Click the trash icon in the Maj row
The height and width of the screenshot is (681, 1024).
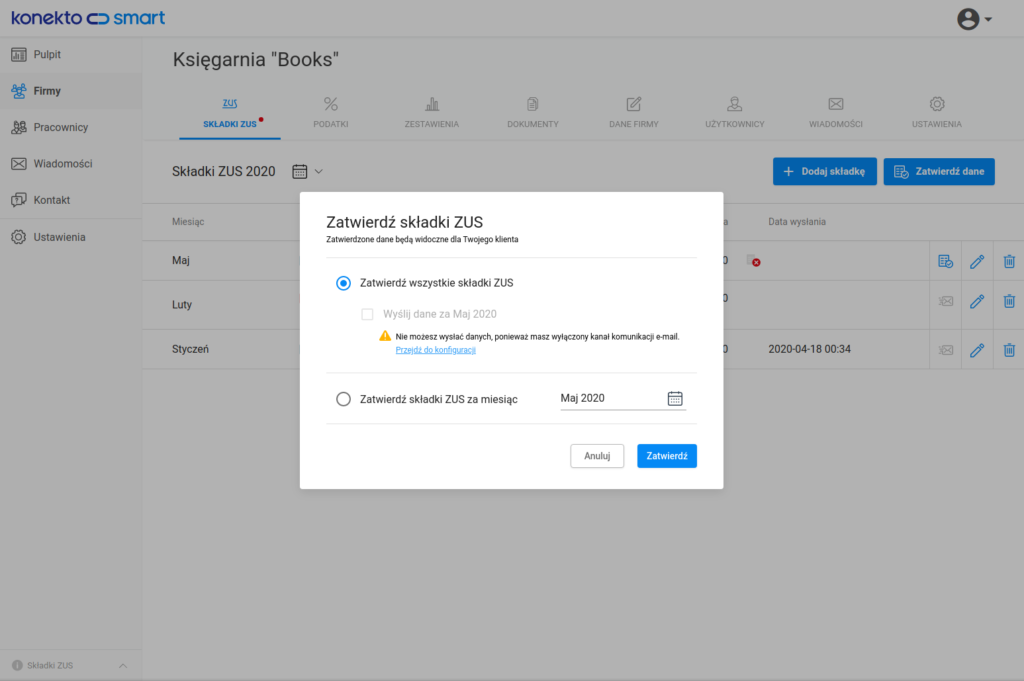click(x=1009, y=262)
